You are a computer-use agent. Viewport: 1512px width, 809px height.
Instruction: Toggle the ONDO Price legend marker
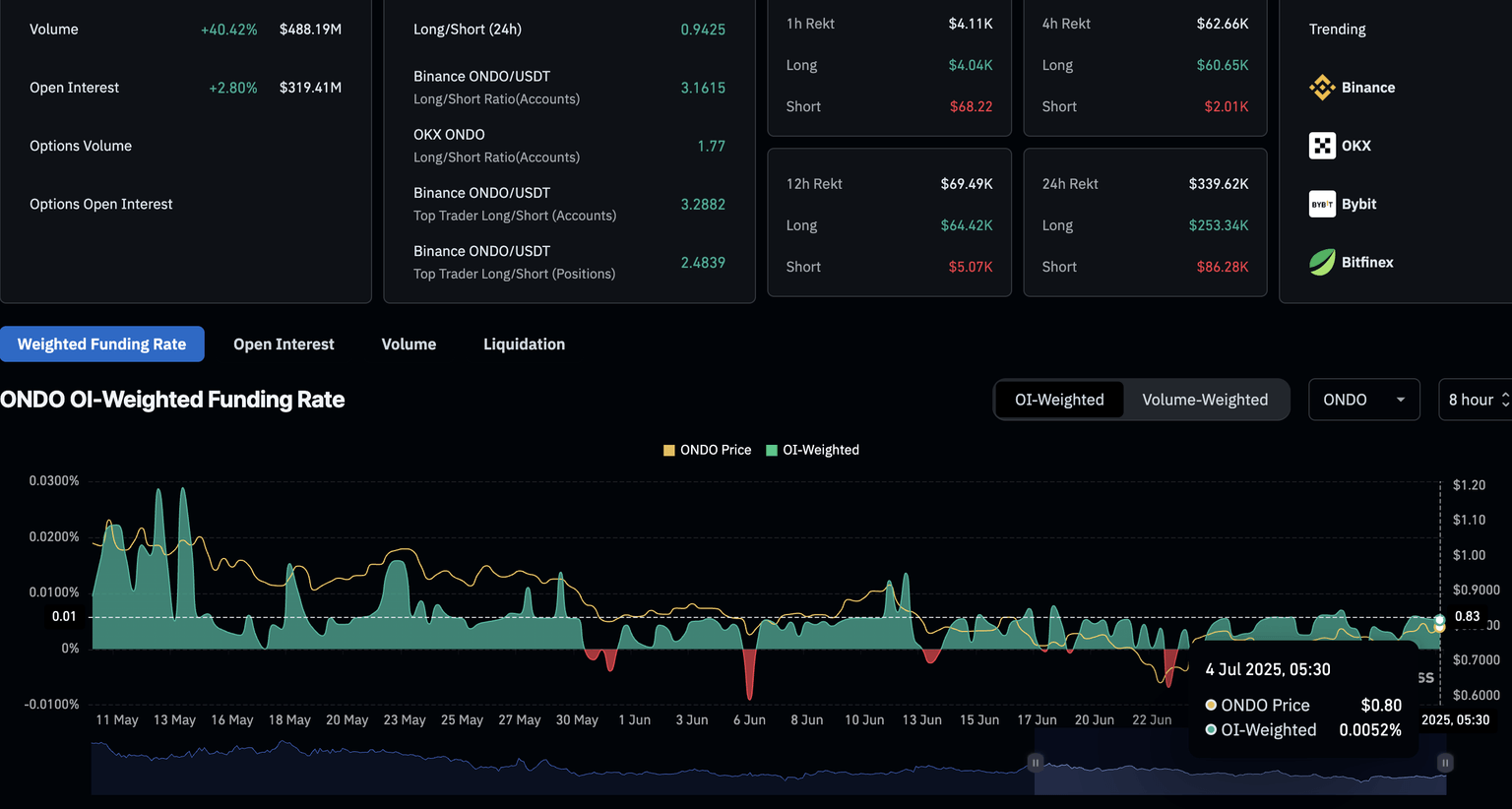pos(669,451)
